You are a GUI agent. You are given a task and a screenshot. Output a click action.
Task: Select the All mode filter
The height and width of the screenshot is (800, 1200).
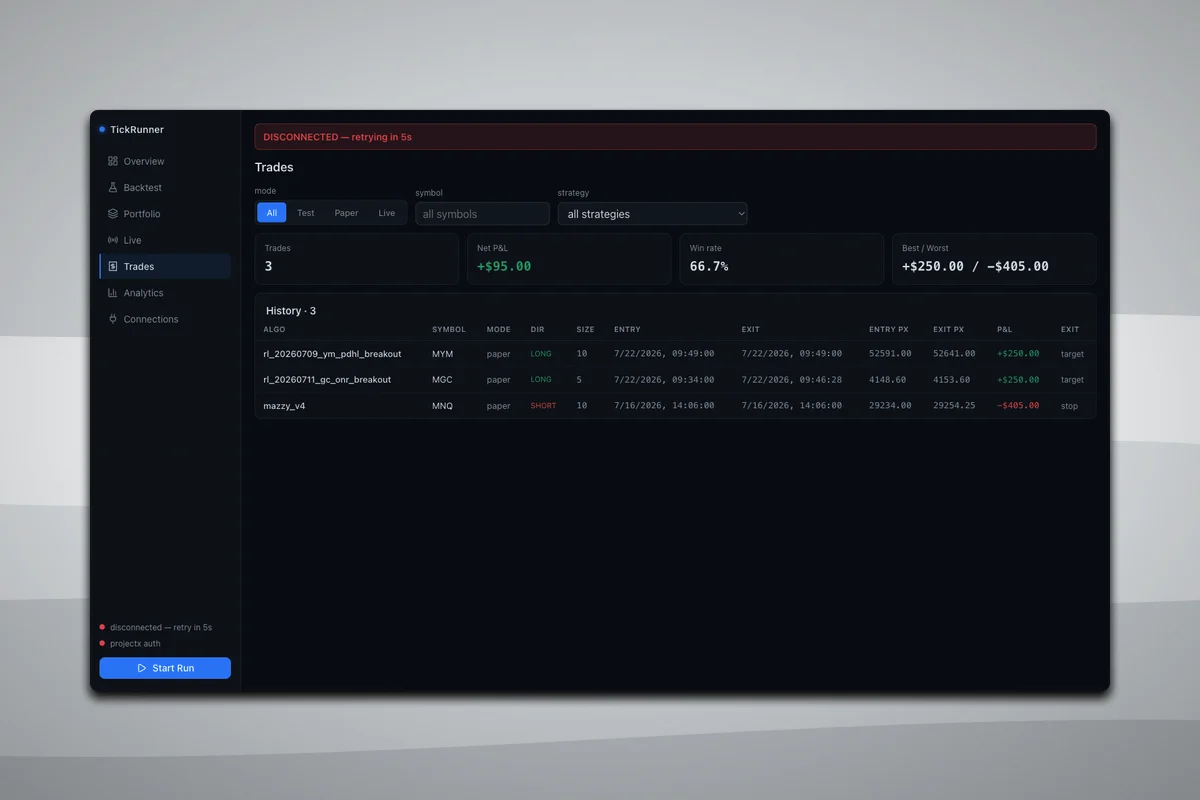tap(272, 213)
